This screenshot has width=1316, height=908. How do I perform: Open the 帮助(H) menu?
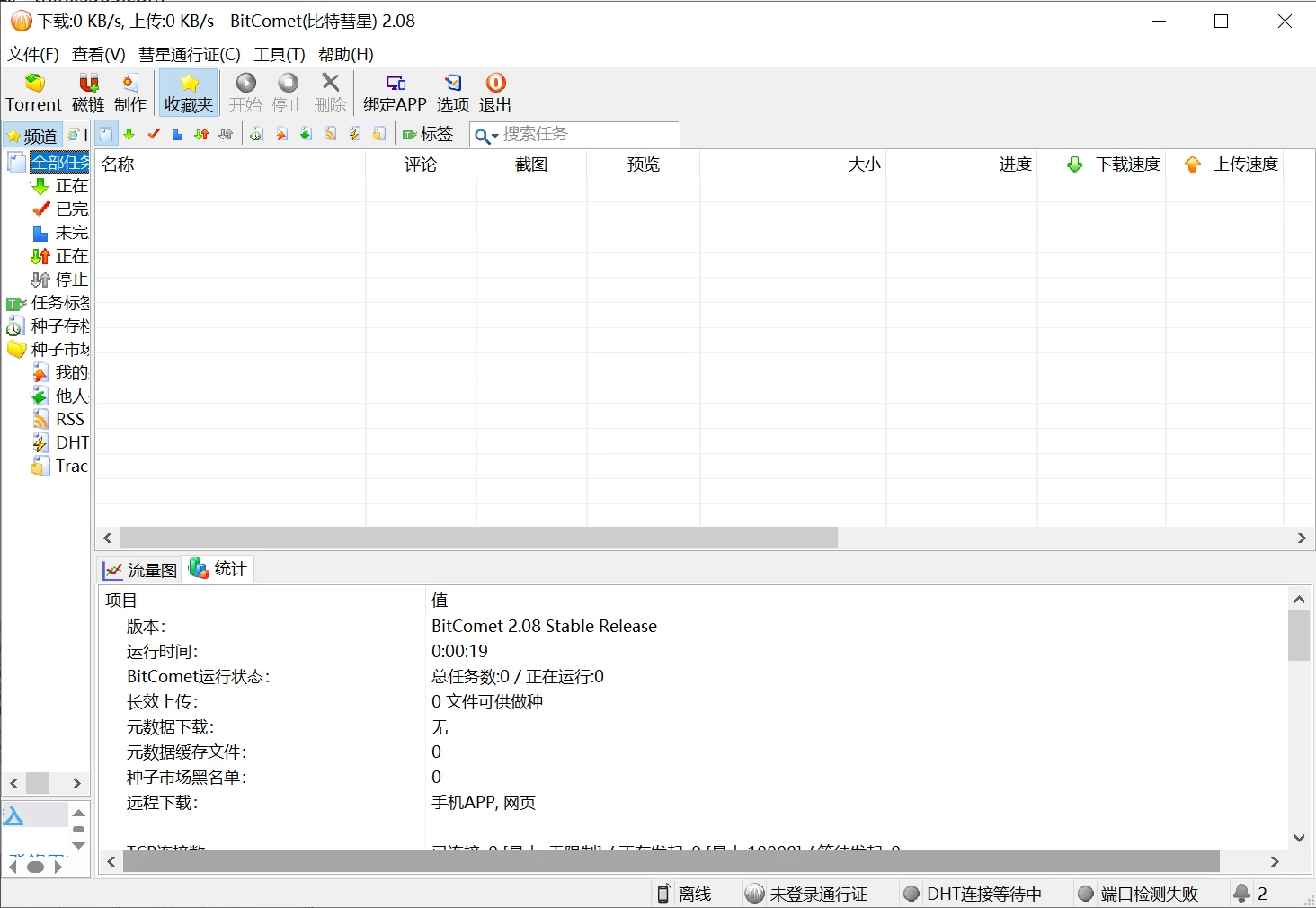(x=346, y=54)
